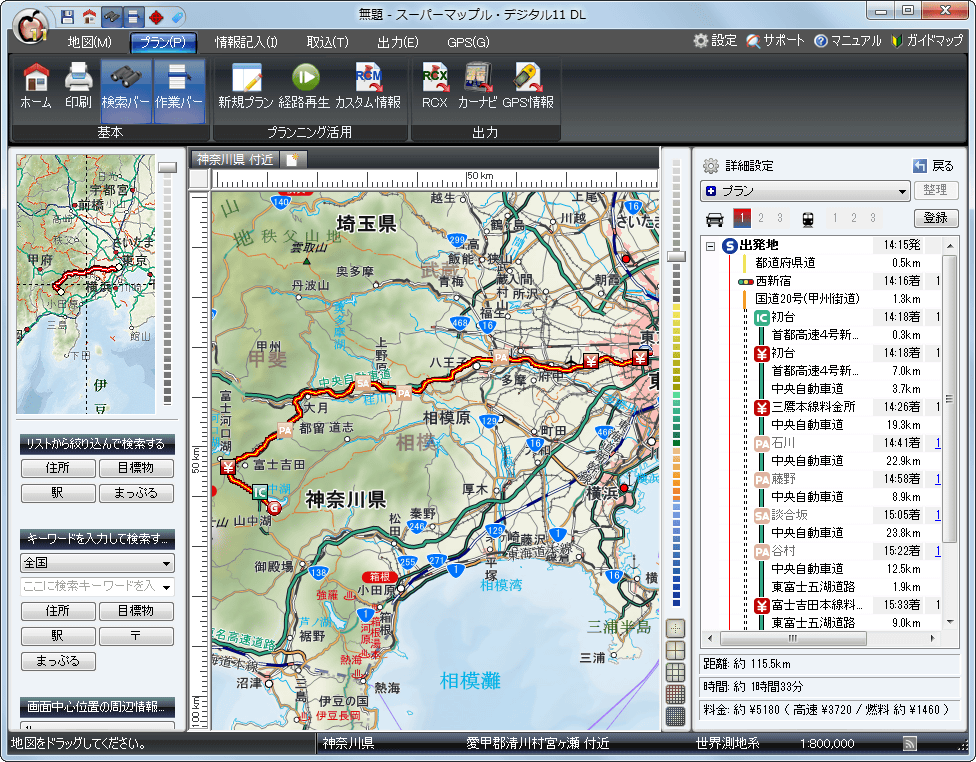Click the route list vertical scrollbar
Viewport: 976px width, 762px height.
click(x=949, y=398)
